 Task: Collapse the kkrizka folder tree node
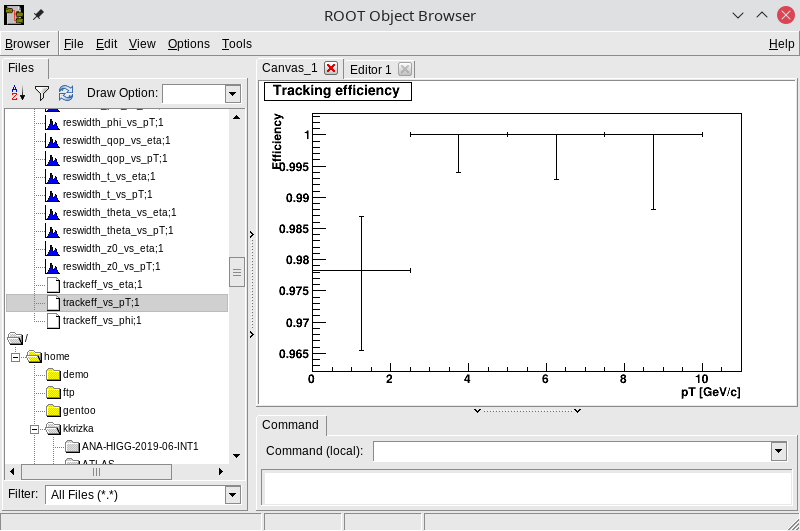tap(34, 428)
